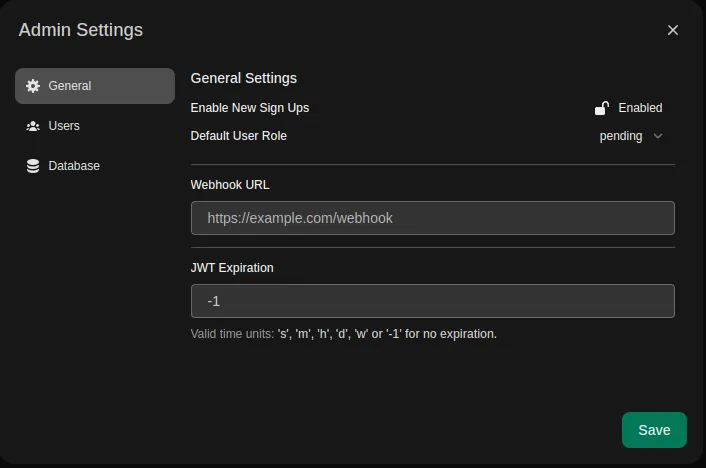The width and height of the screenshot is (706, 468).
Task: Click the database stack icon in sidebar
Action: (x=33, y=166)
